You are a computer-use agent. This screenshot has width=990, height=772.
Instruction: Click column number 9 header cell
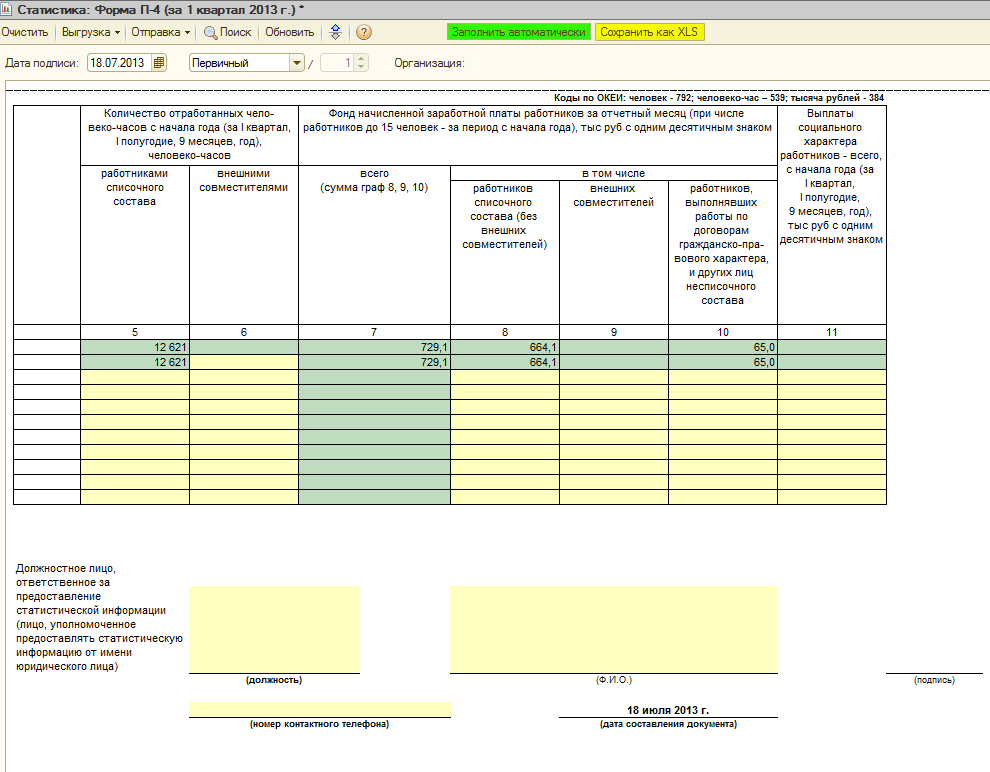614,332
